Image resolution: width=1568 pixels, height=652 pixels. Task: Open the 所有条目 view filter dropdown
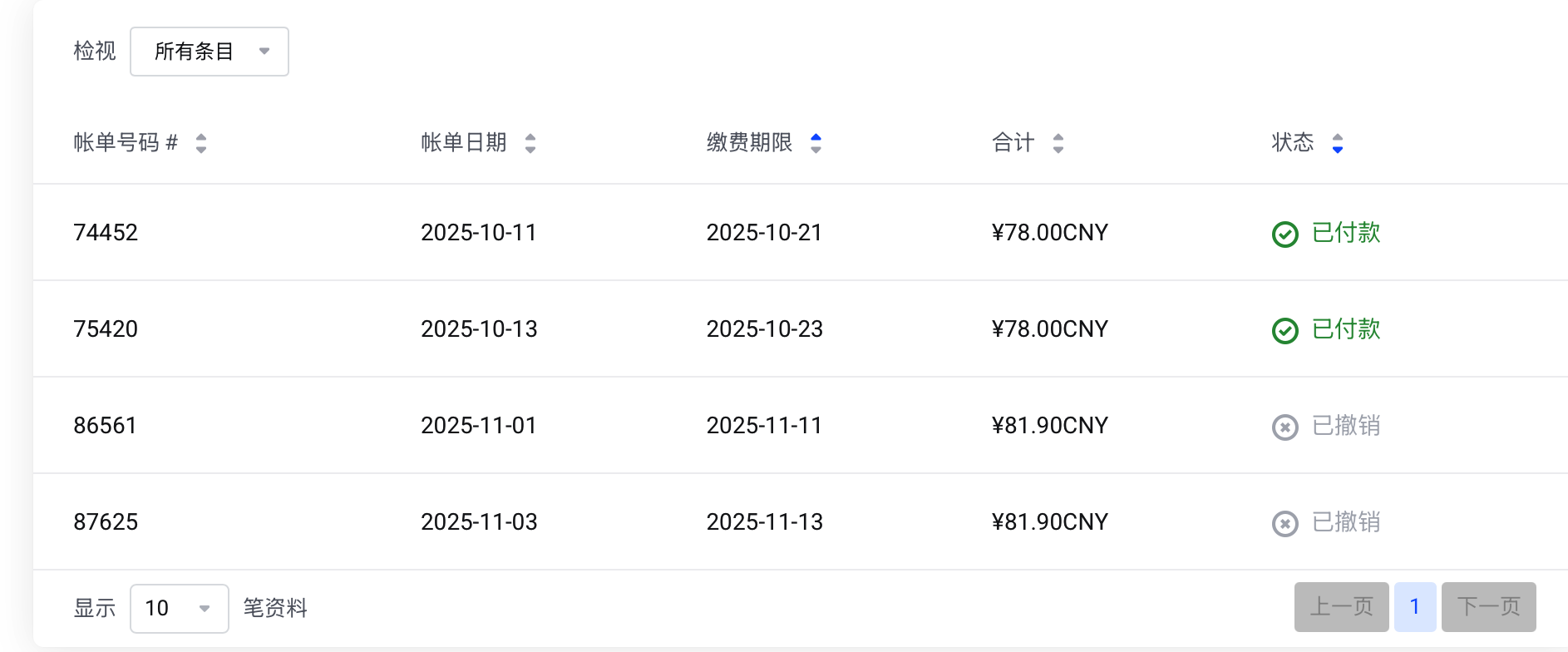pos(210,52)
